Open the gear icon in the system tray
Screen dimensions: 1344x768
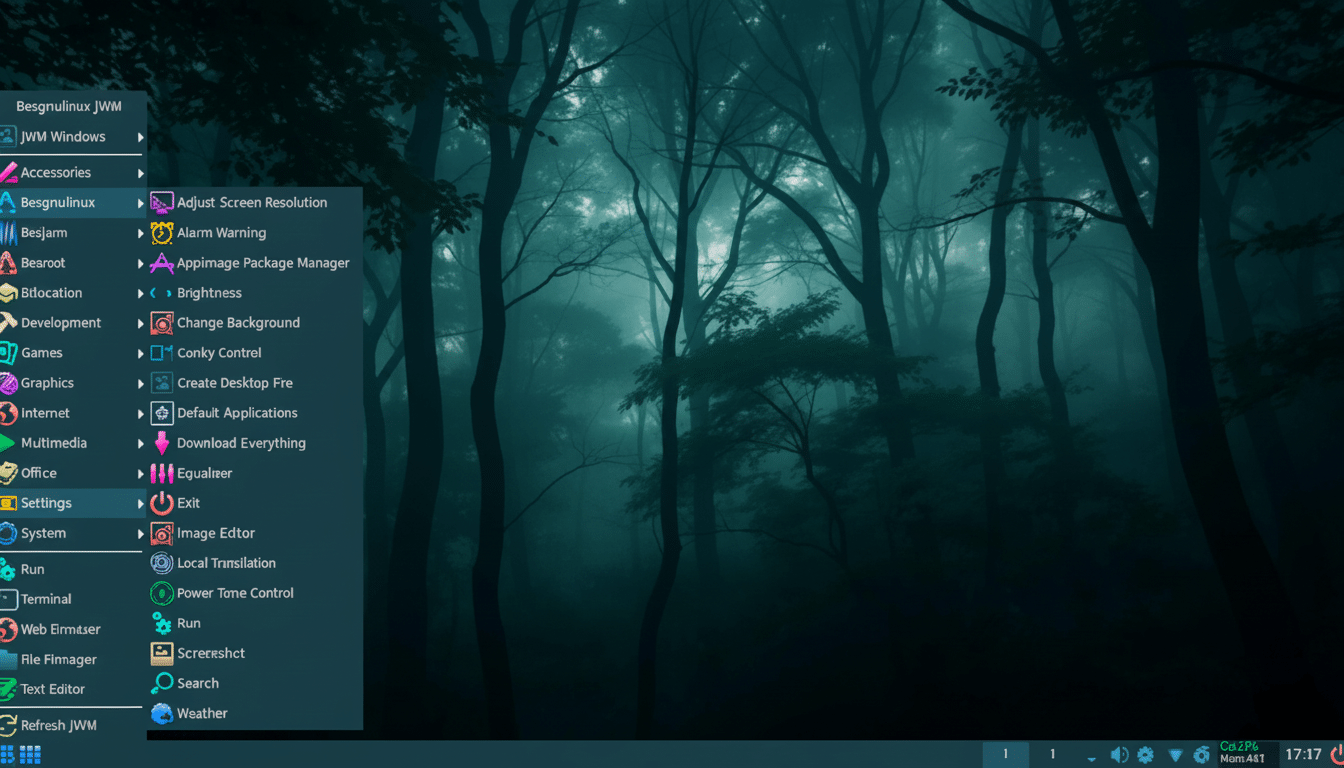pyautogui.click(x=1144, y=755)
